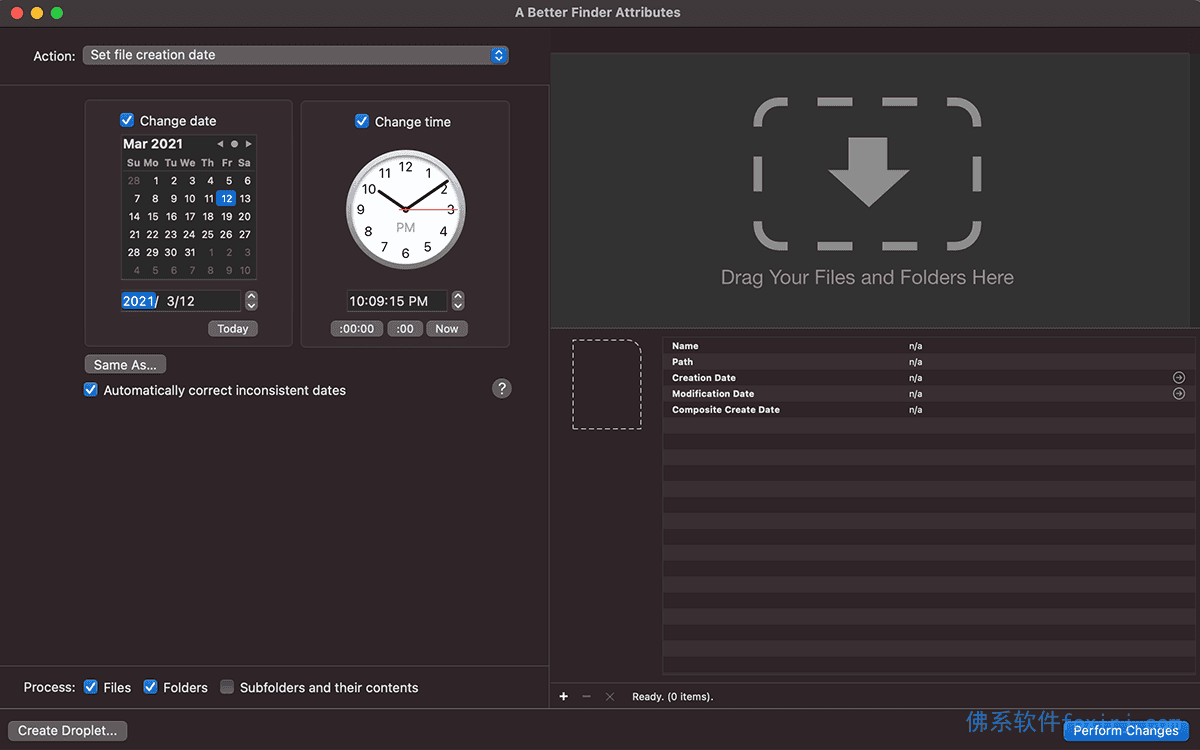Click the time field stepper arrows
This screenshot has height=750, width=1200.
458,300
